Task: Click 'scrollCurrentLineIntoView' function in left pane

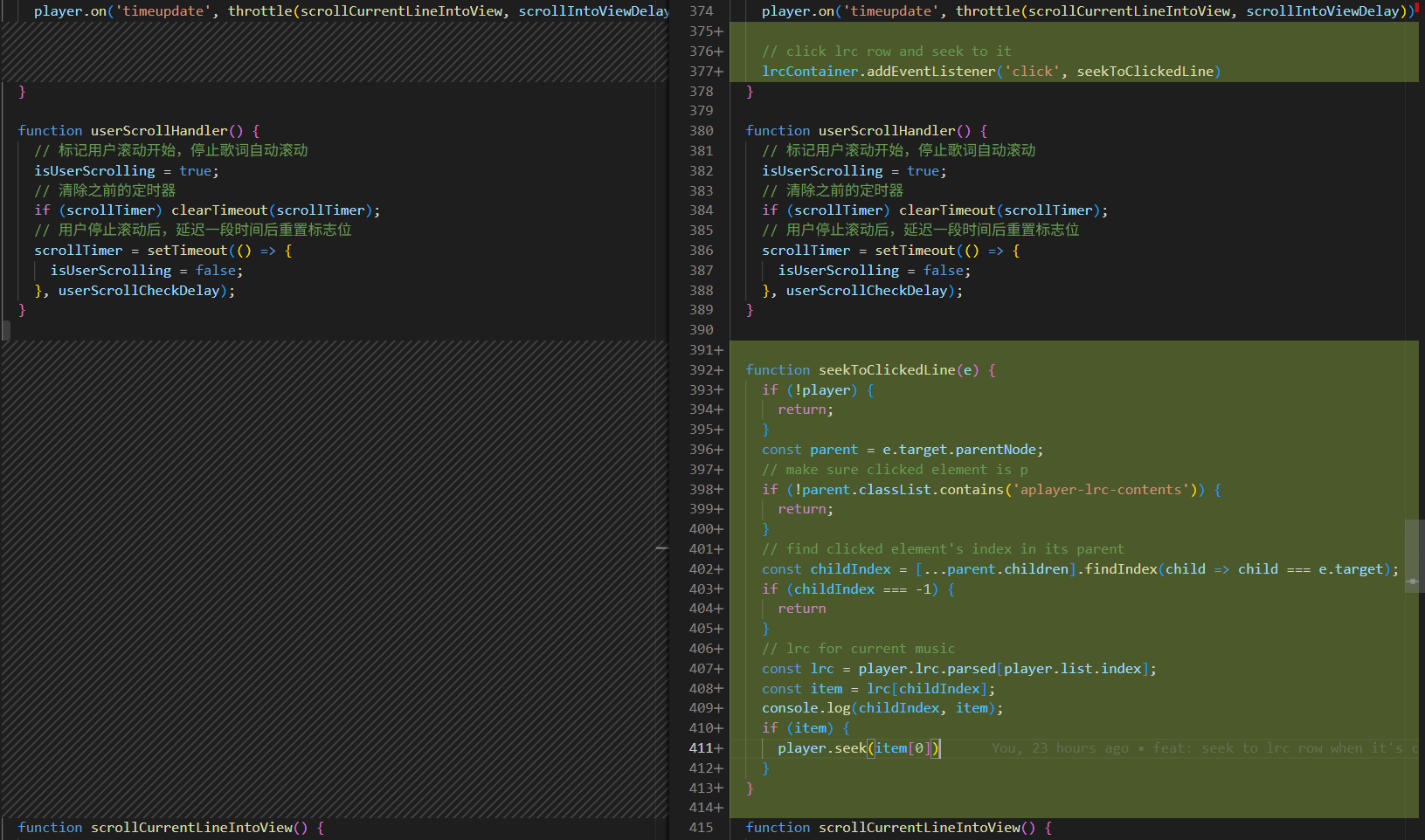Action: [x=191, y=828]
